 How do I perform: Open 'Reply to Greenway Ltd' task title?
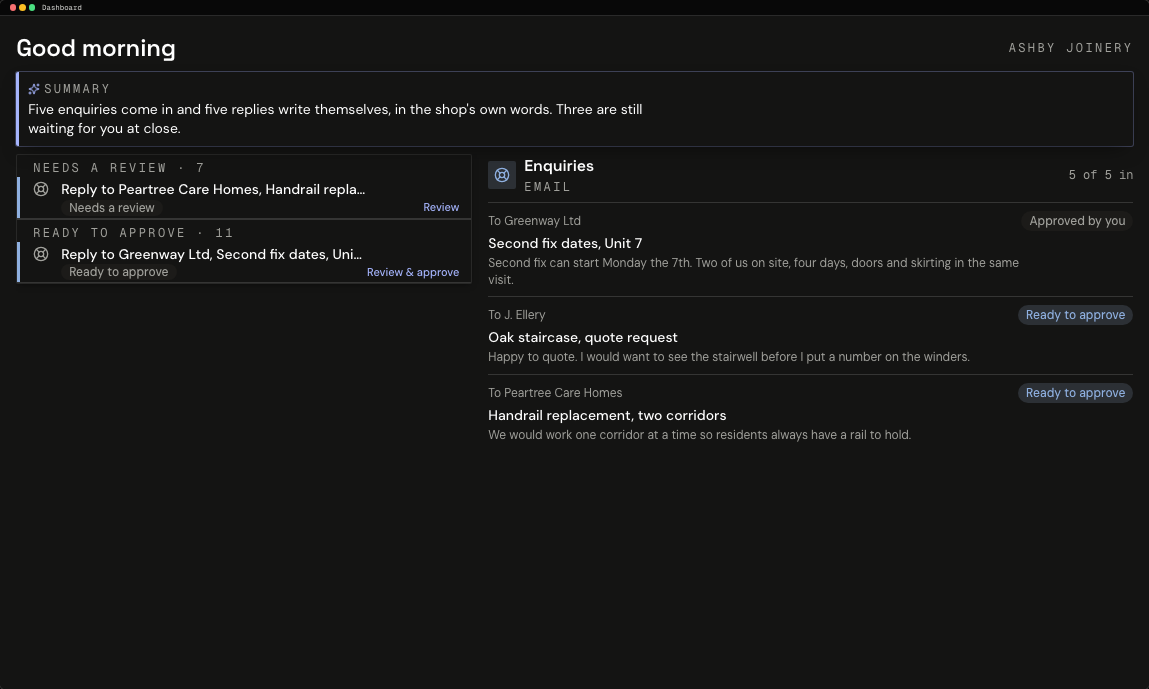click(212, 254)
